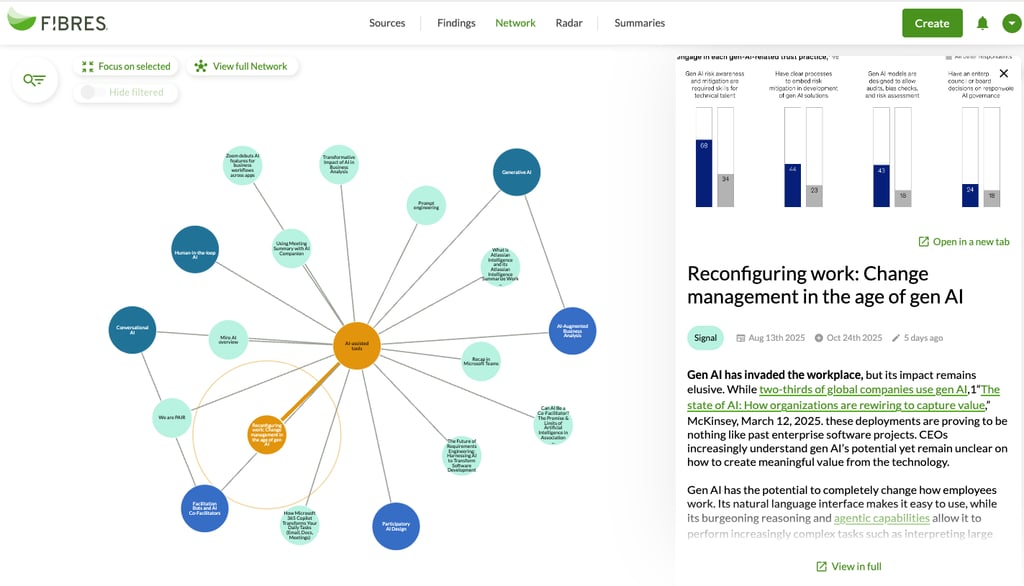
Task: Select Can AI Be a Co-Facilitator node
Action: coord(553,423)
